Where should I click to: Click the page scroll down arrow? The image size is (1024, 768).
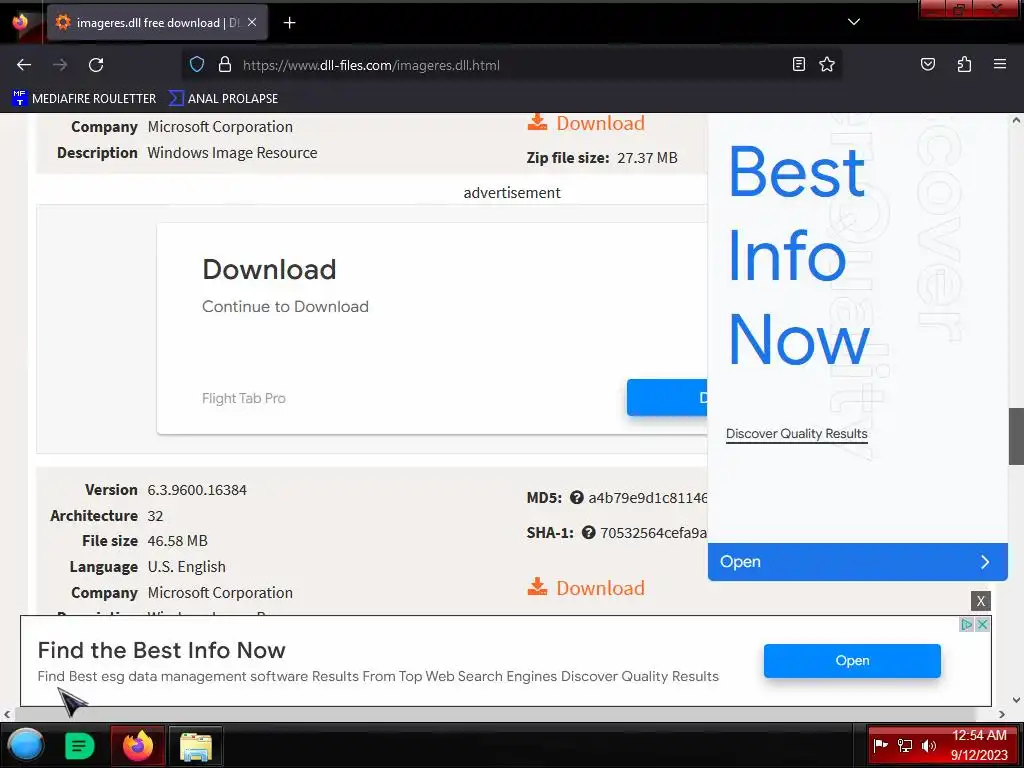(1016, 700)
